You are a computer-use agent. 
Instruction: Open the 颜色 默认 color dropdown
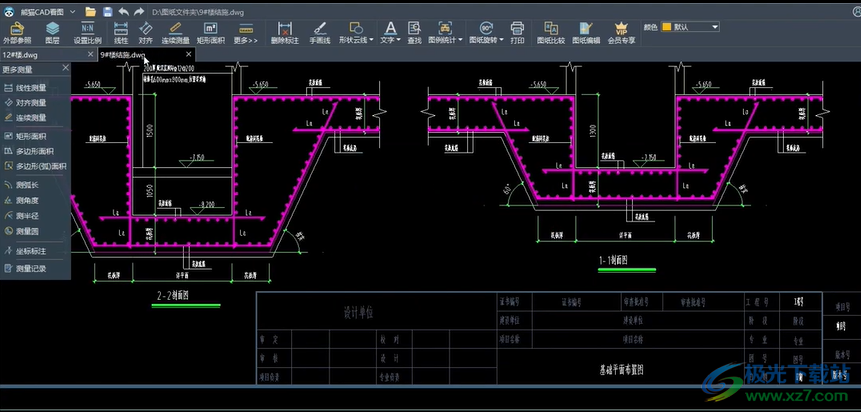690,26
